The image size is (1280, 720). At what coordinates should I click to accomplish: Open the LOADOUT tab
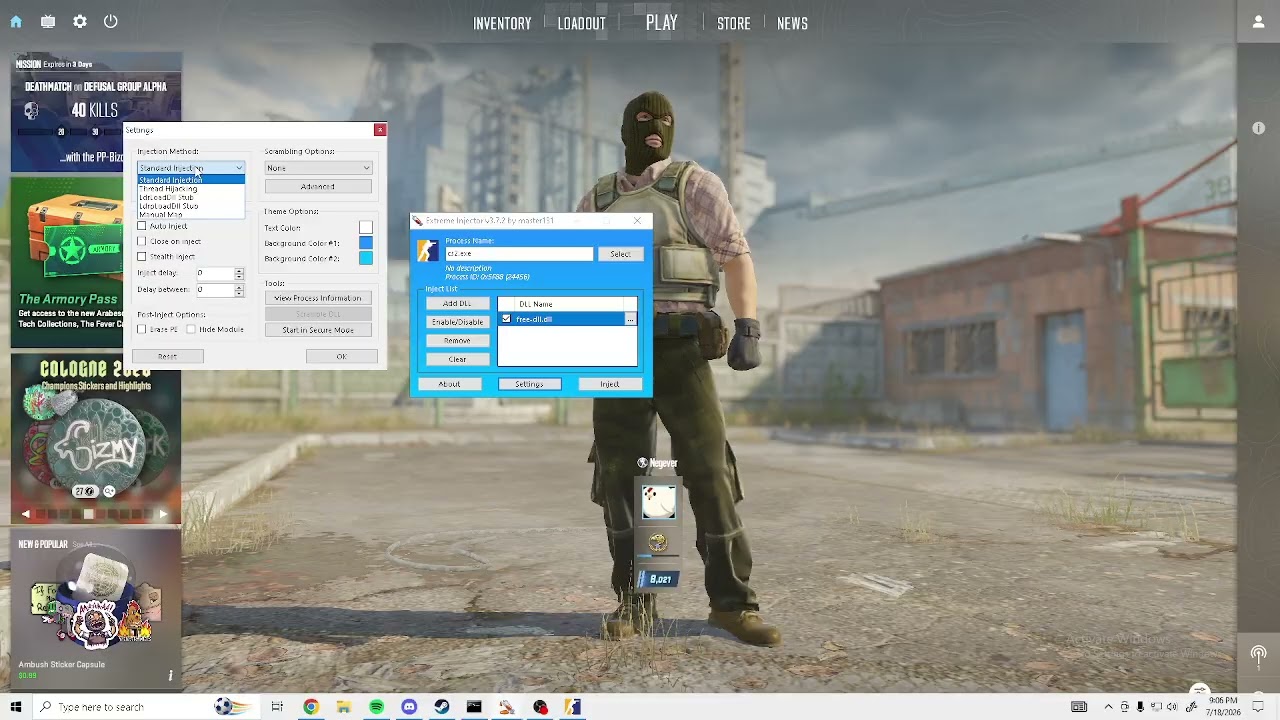coord(581,23)
